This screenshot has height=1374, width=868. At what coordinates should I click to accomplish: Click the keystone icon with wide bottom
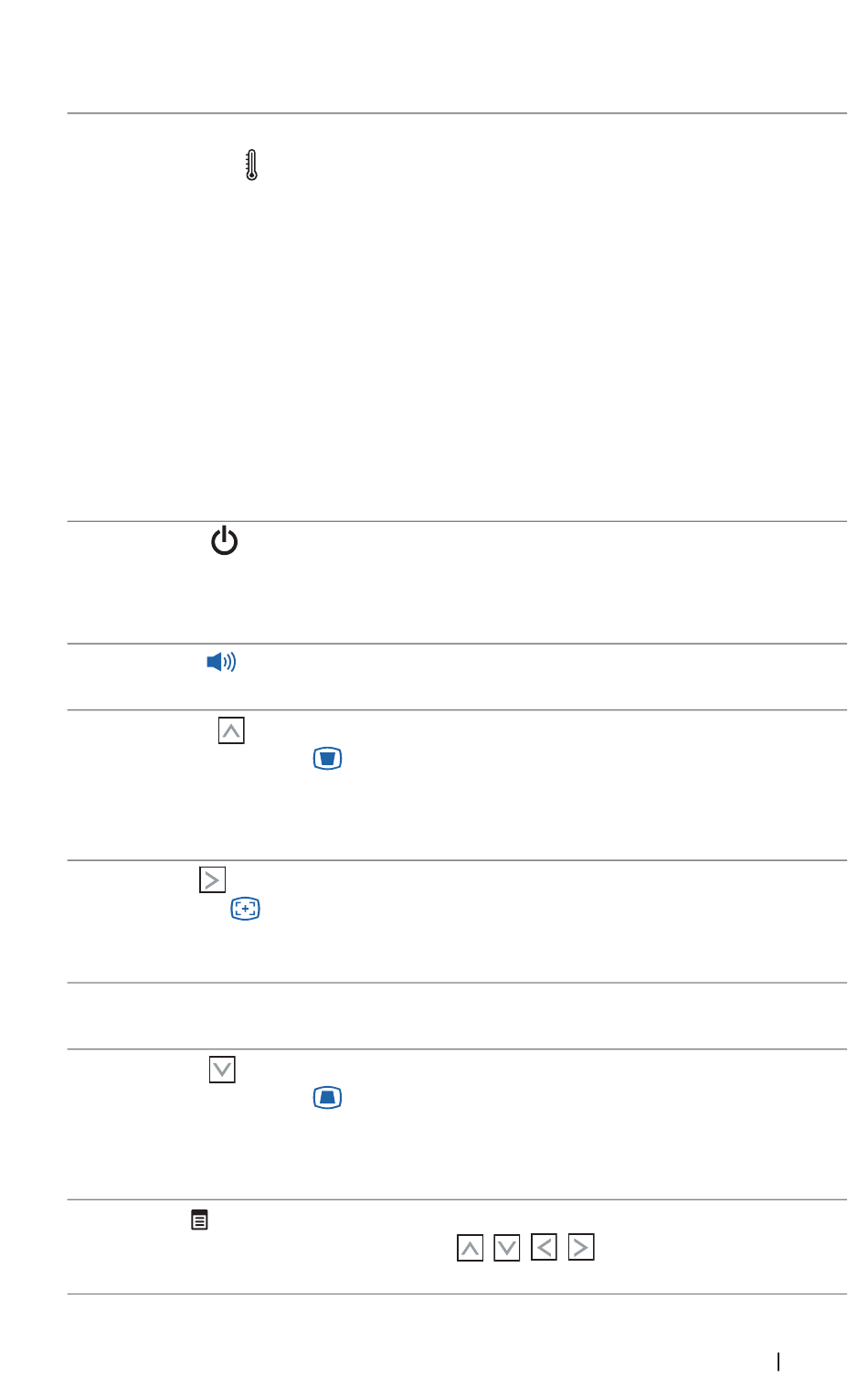[x=327, y=1098]
